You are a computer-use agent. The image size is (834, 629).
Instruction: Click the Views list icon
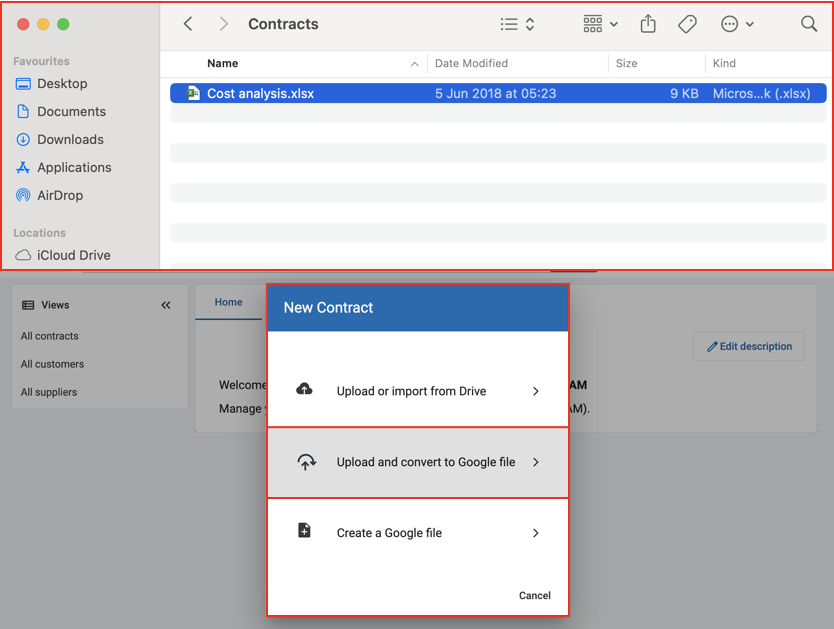point(28,305)
